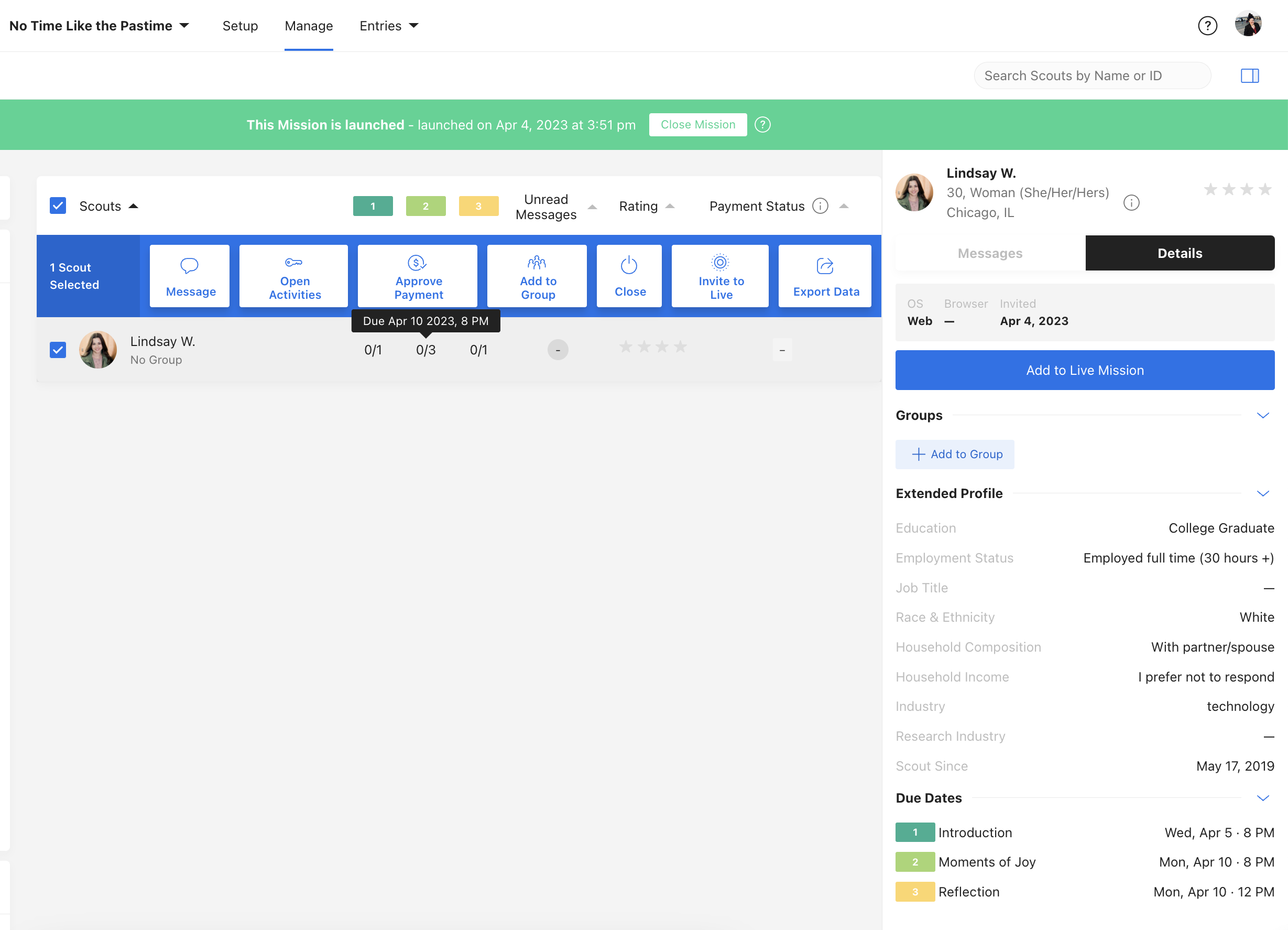Click info icon next to Lindsay's profile details
Viewport: 1288px width, 930px height.
pos(1131,203)
